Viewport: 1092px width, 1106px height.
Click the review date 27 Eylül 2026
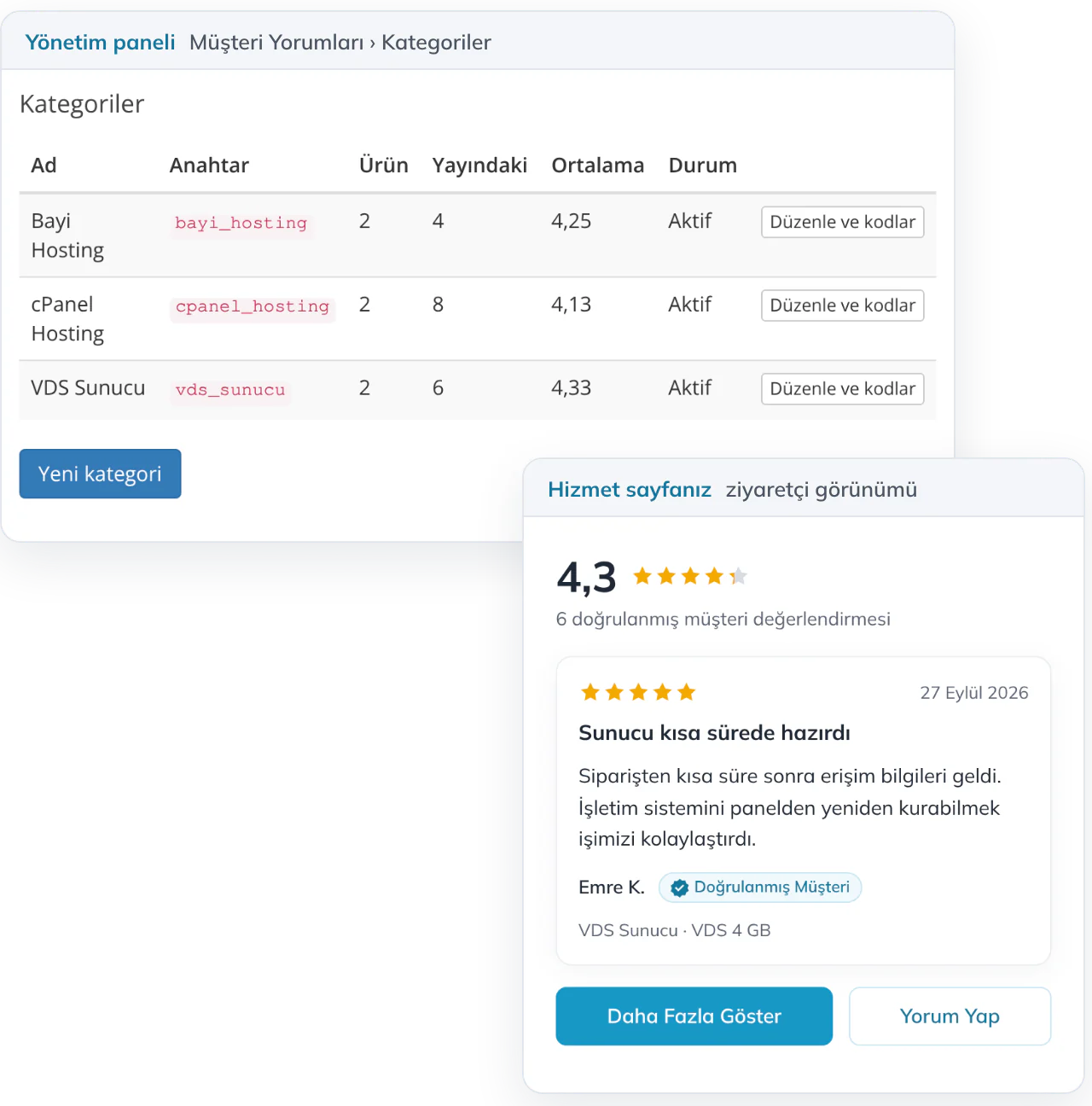pos(974,693)
